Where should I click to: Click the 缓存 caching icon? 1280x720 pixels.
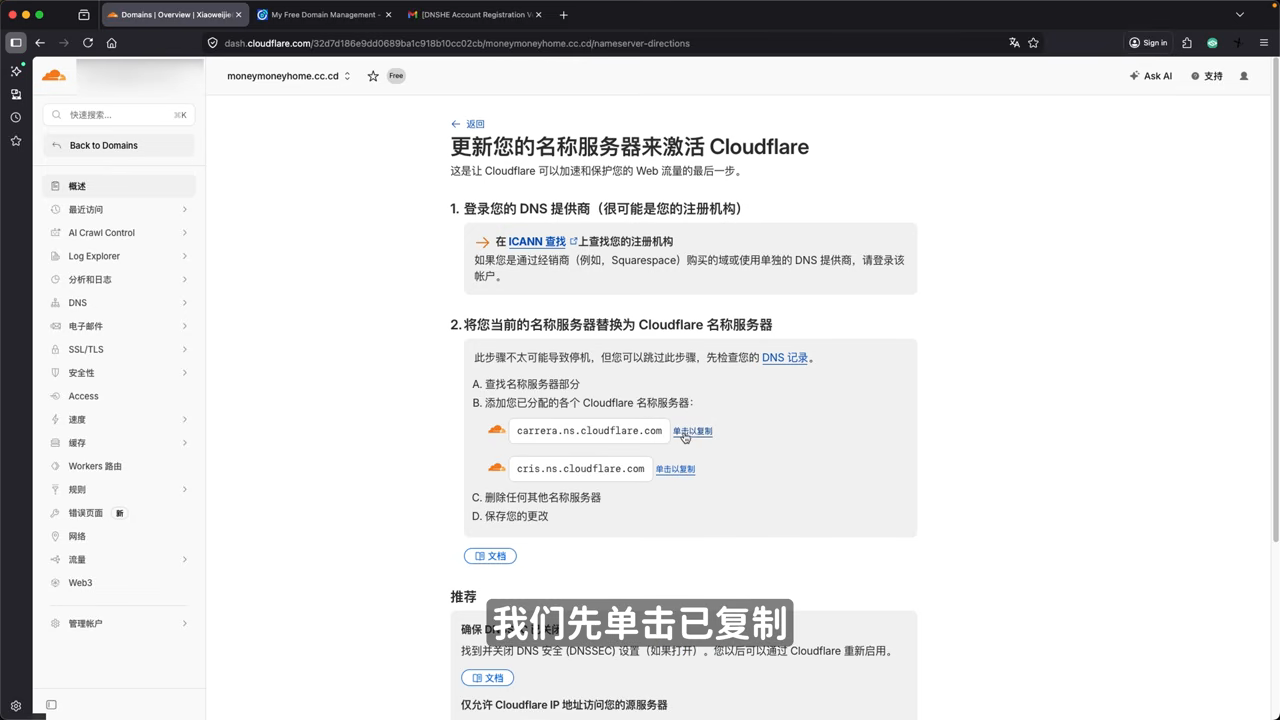(x=56, y=443)
